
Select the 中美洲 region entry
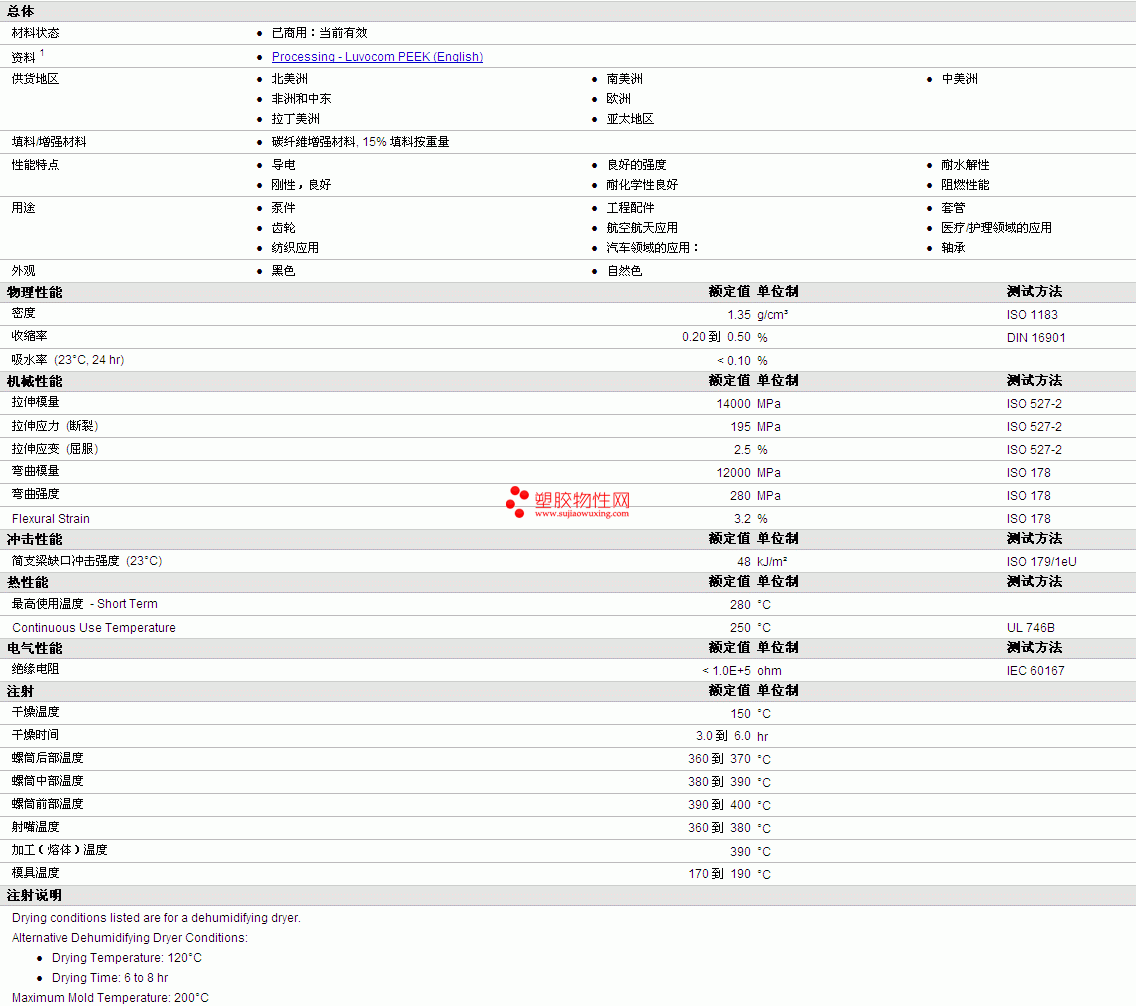pos(959,78)
